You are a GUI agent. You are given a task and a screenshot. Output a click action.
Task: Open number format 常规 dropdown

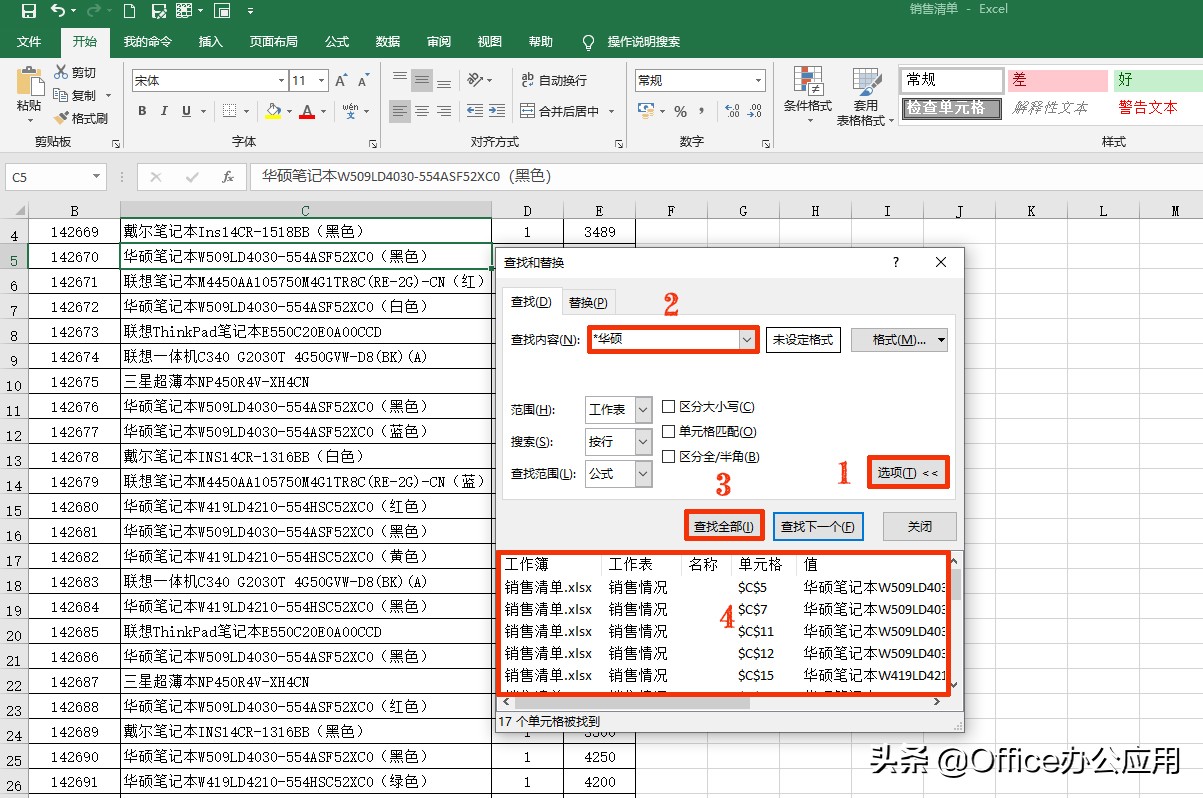(759, 80)
